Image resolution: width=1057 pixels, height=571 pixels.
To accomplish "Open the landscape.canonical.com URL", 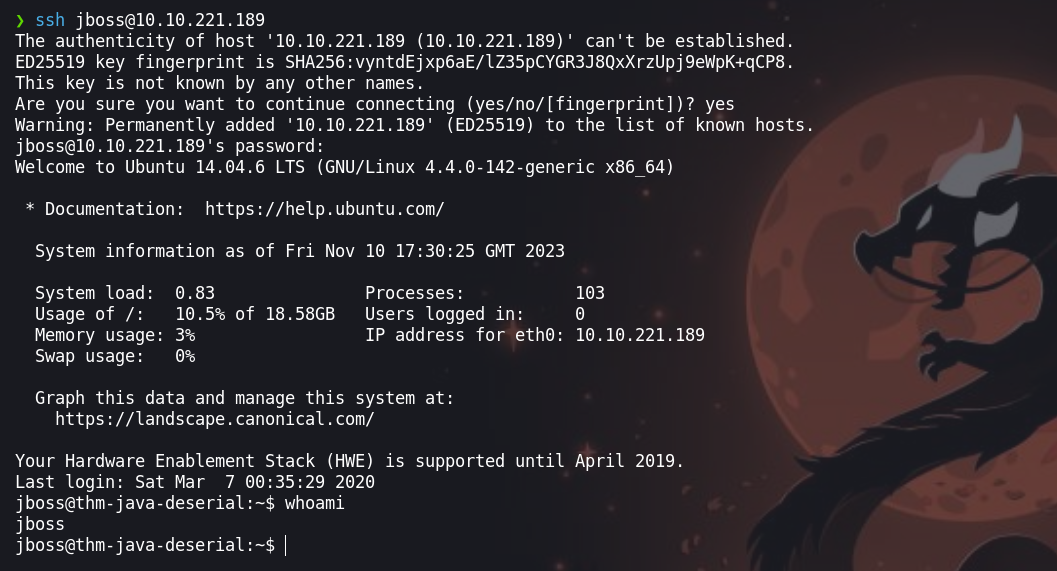I will click(214, 419).
